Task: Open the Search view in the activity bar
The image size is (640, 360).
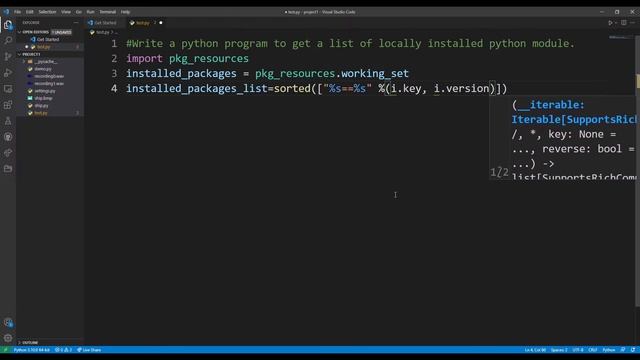Action: tap(8, 40)
